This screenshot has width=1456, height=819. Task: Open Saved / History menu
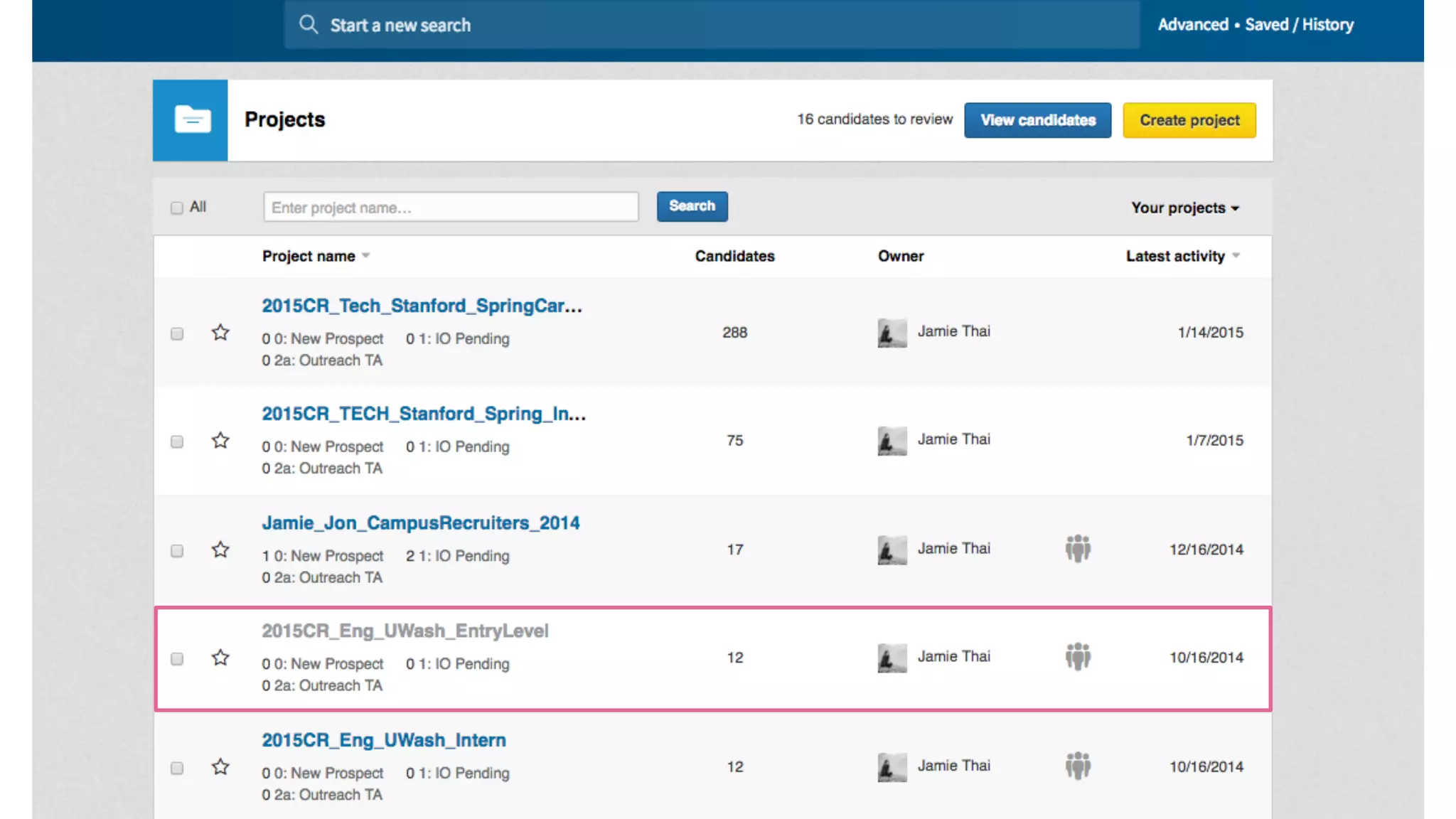click(x=1299, y=25)
